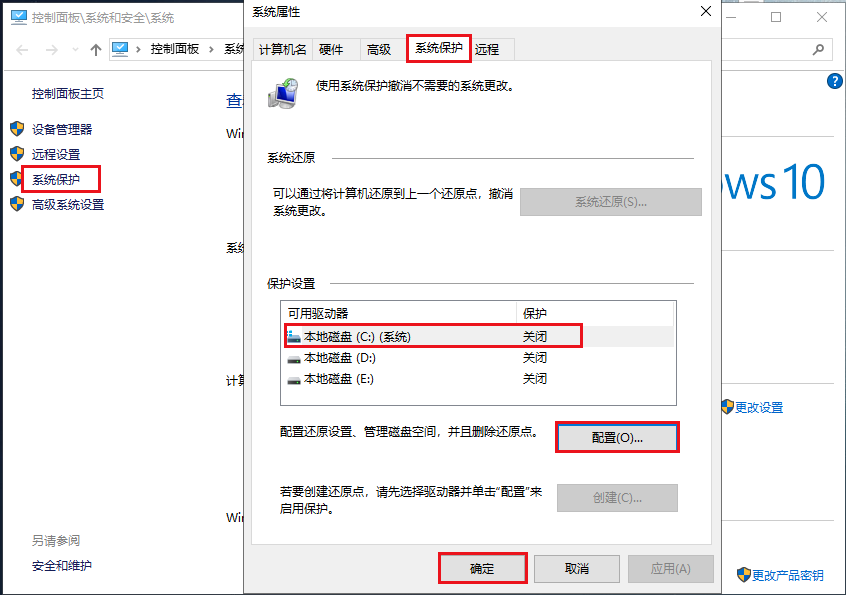
Task: Click 保护 column header
Action: pyautogui.click(x=595, y=313)
